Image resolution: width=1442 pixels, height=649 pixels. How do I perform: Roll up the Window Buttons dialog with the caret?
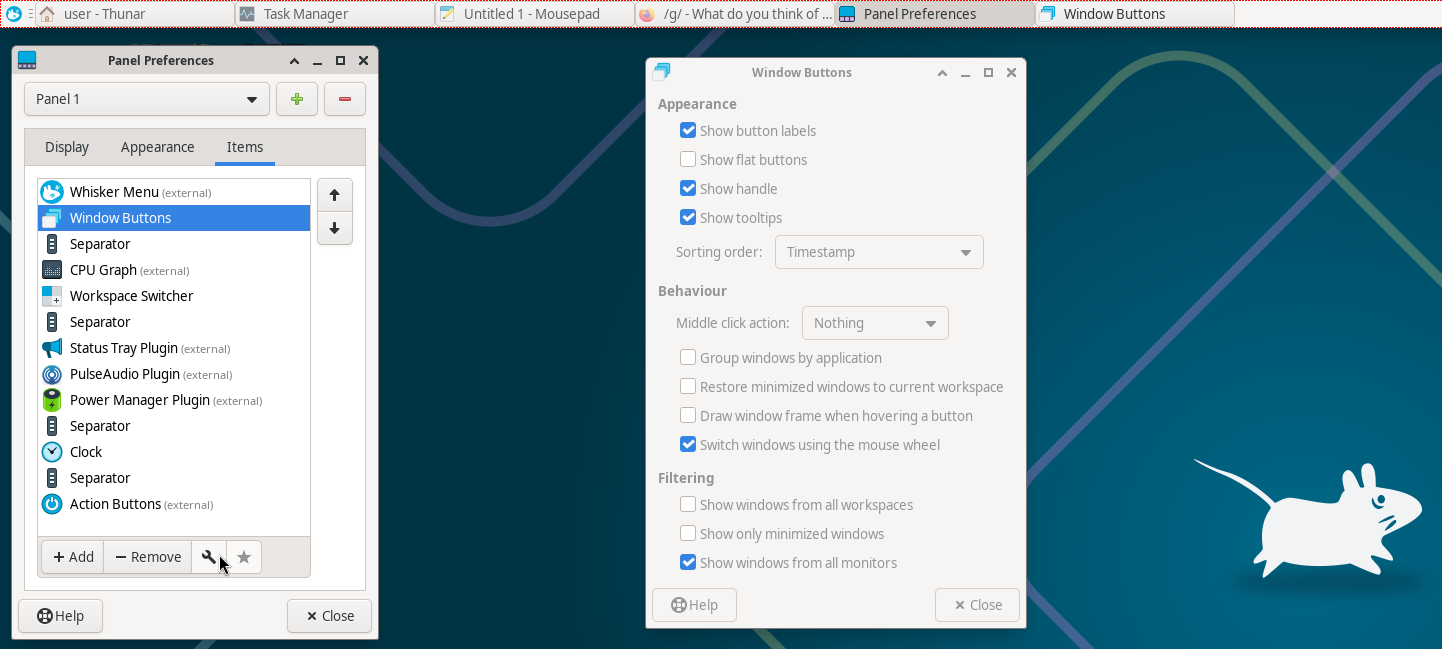[x=942, y=73]
